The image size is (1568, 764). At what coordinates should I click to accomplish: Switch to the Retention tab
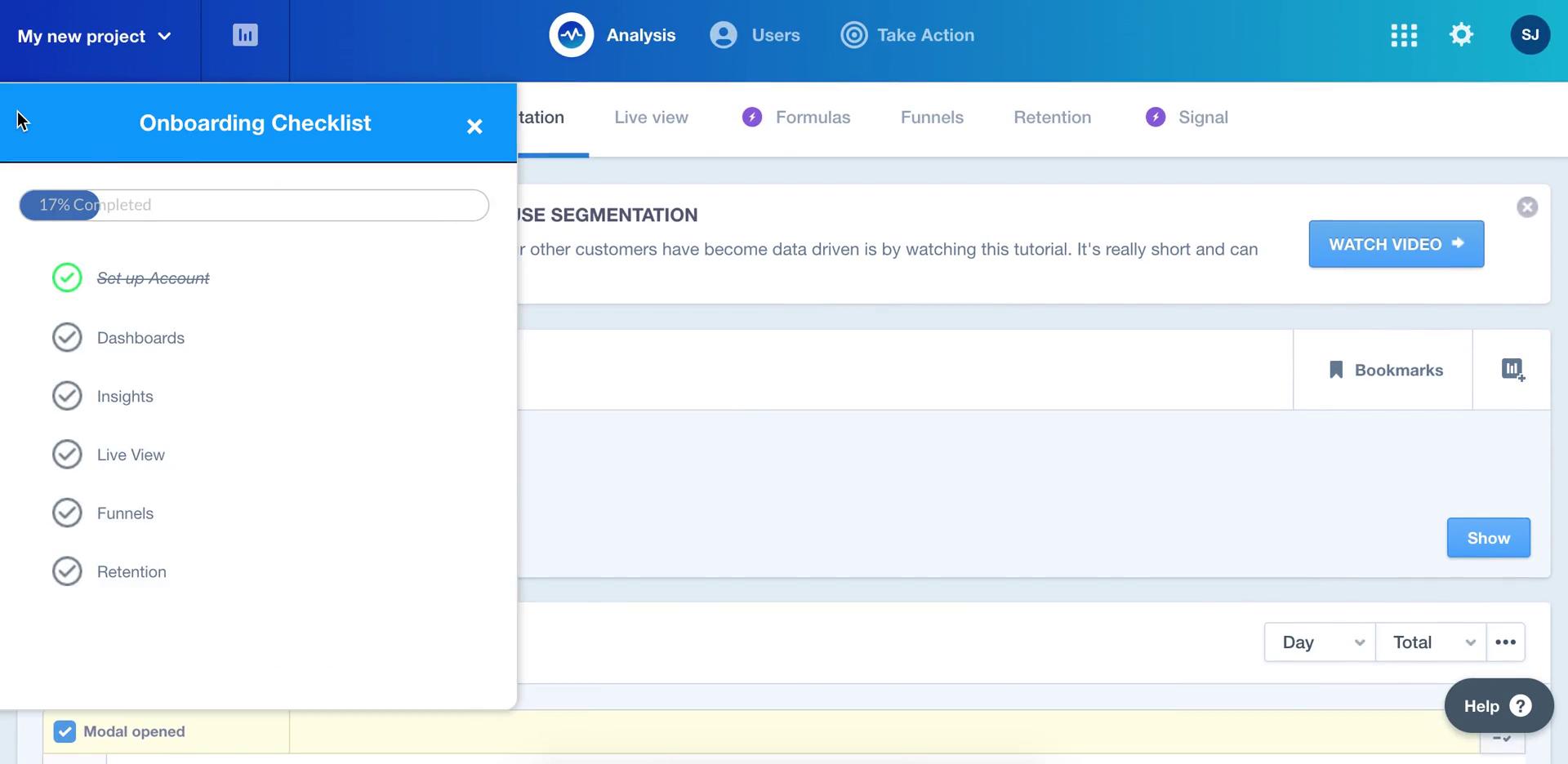[x=1052, y=118]
